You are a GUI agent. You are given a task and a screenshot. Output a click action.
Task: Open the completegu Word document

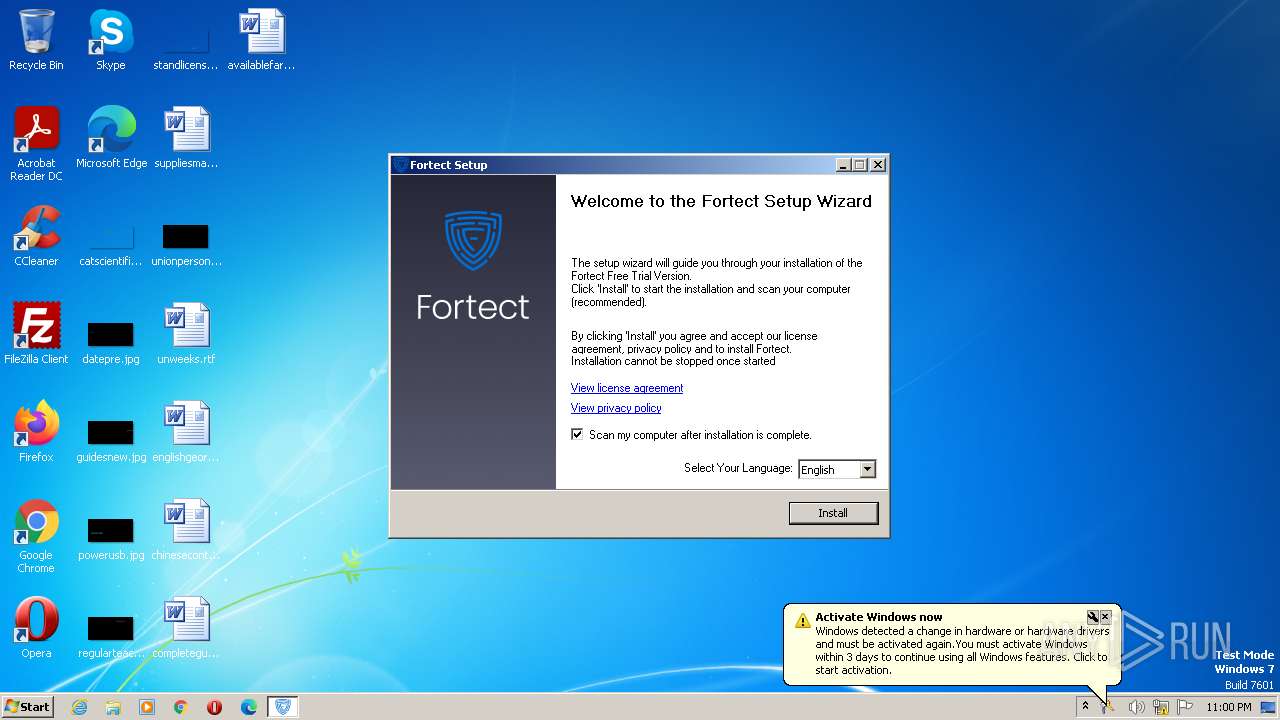(x=186, y=628)
